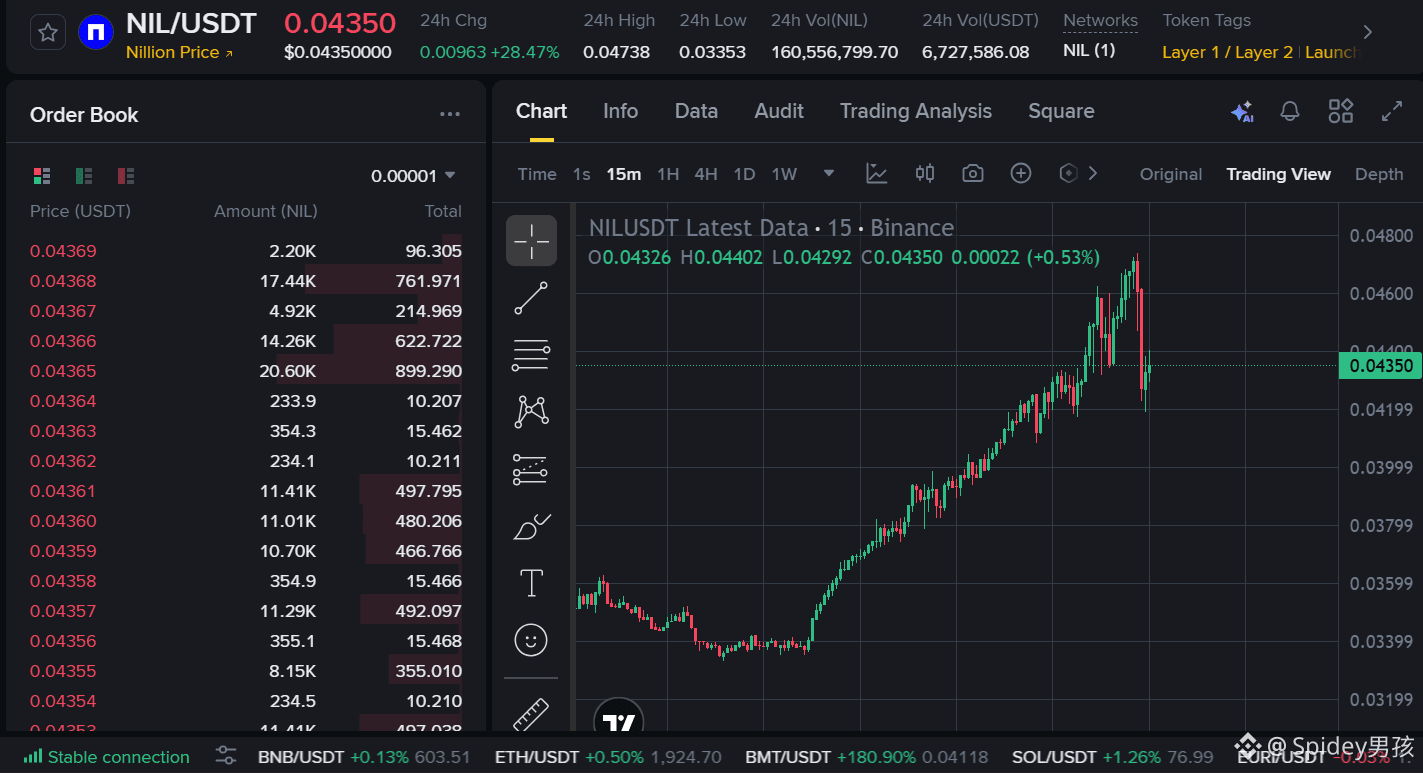Screen dimensions: 1423x773
Task: Expand the token tags with the right chevron
Action: pyautogui.click(x=1367, y=33)
